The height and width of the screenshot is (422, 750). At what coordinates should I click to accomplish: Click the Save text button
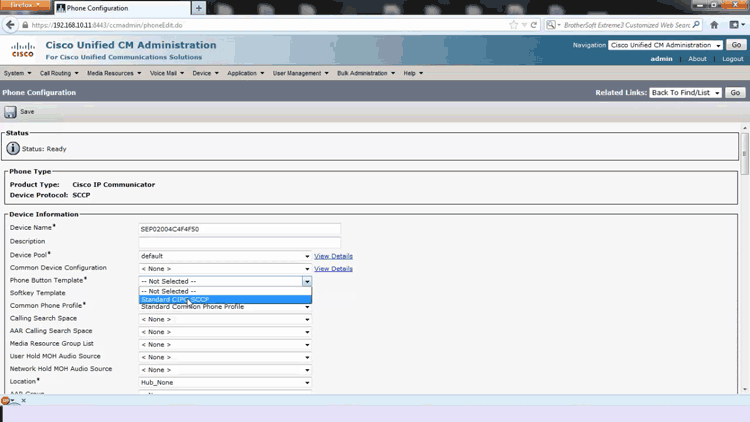tap(27, 111)
